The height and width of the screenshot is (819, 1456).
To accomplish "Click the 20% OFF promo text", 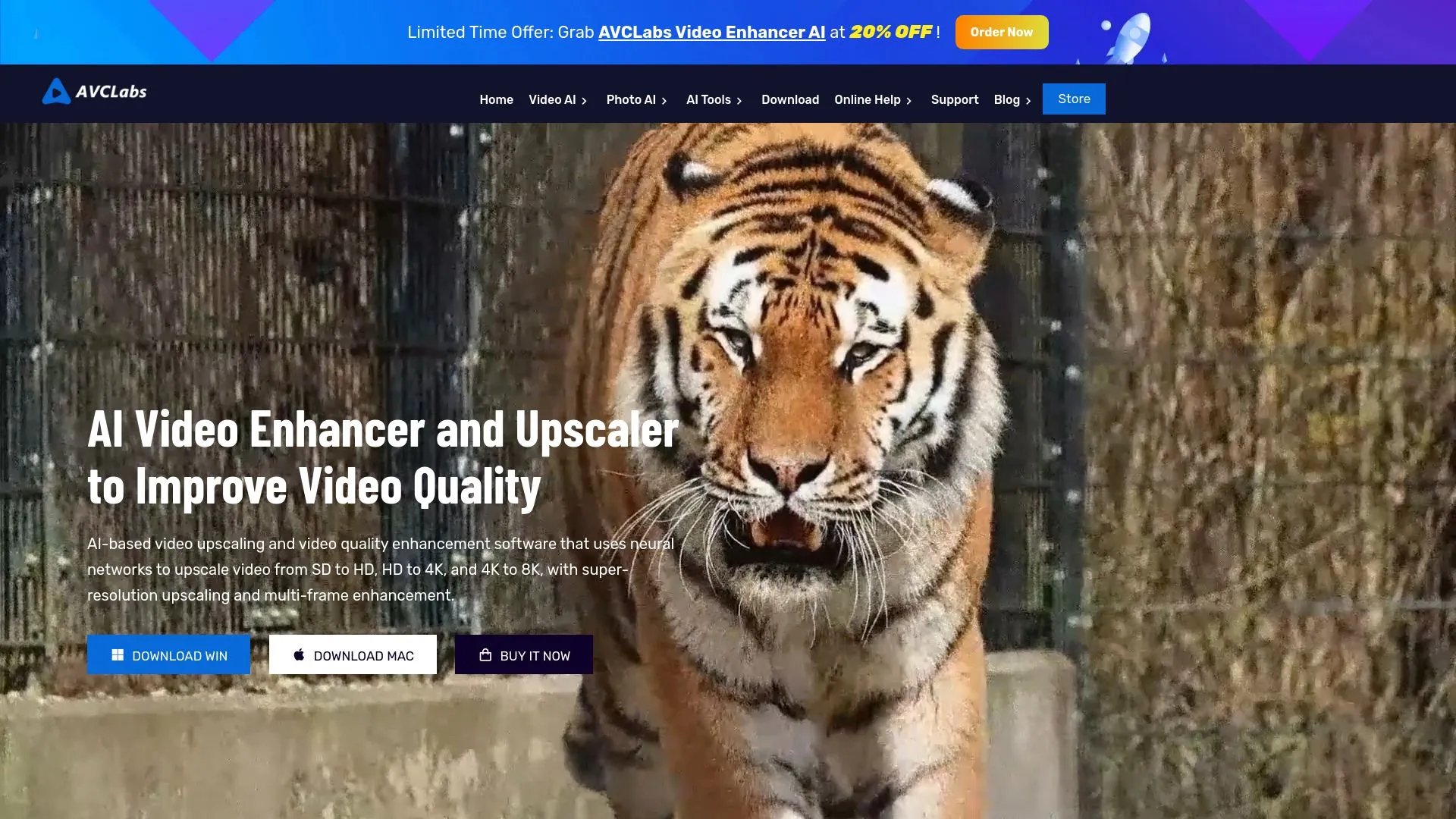I will tap(890, 33).
